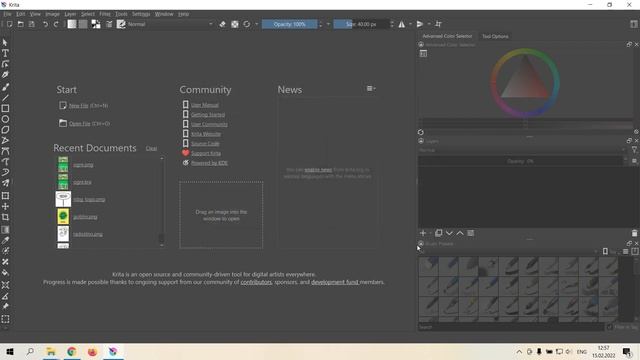This screenshot has height=360, width=640.
Task: Click the delete layer trash icon
Action: click(634, 233)
